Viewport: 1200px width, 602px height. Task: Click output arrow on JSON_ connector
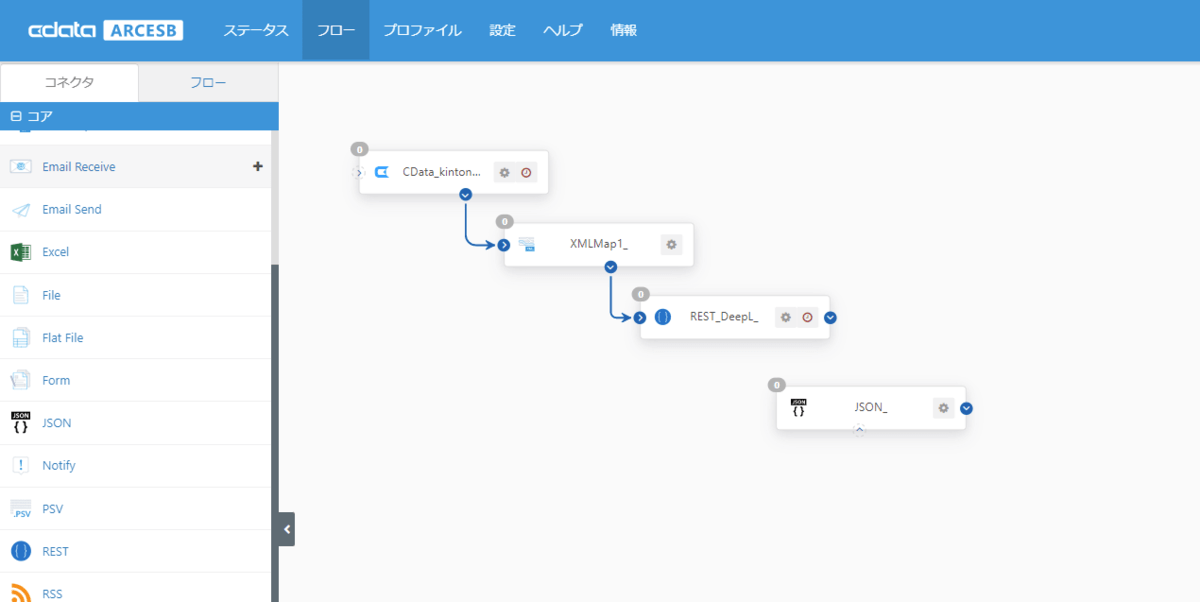pos(967,408)
